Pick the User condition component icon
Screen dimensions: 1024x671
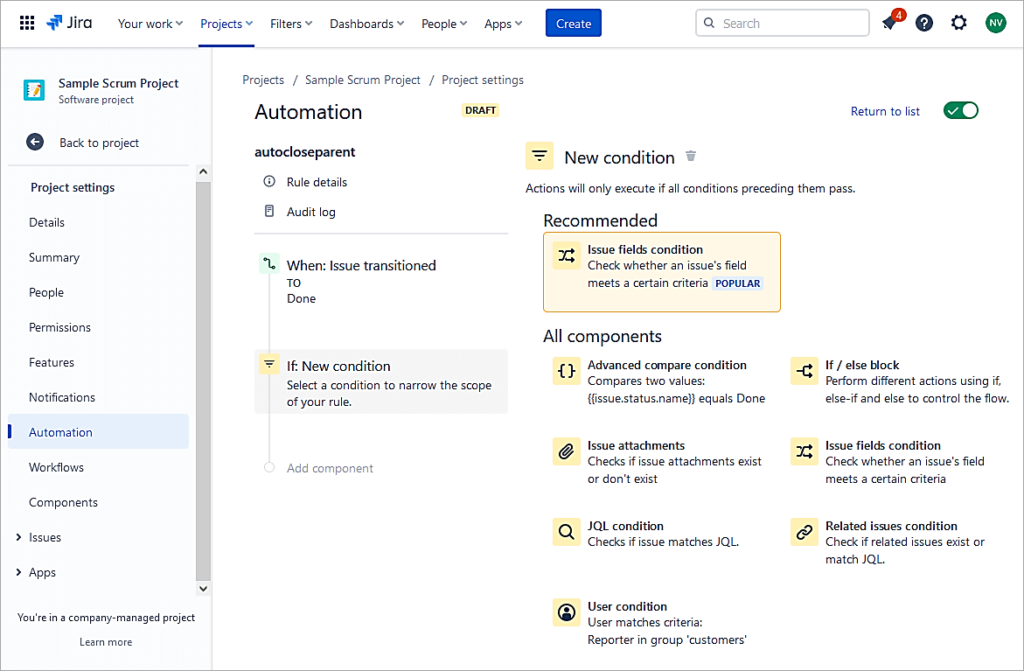coord(566,612)
